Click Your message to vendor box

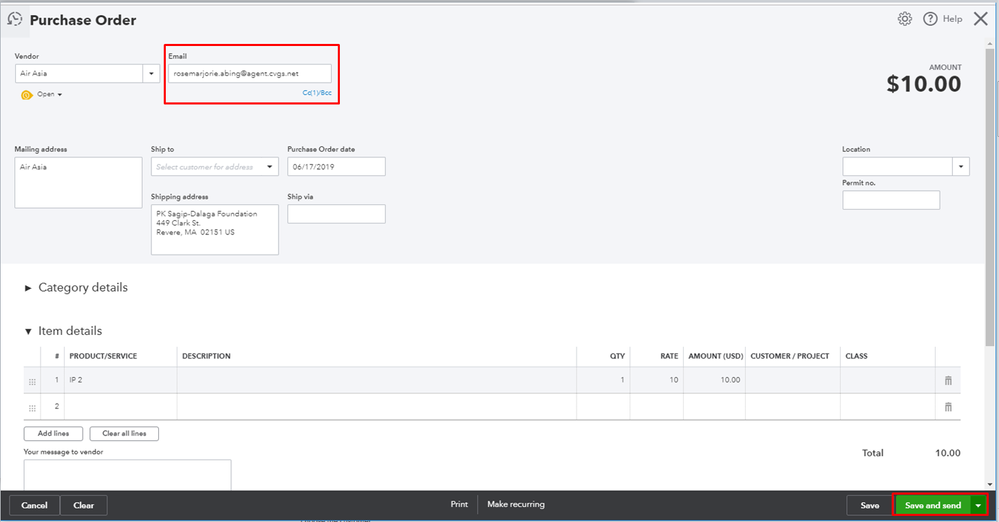coord(127,475)
